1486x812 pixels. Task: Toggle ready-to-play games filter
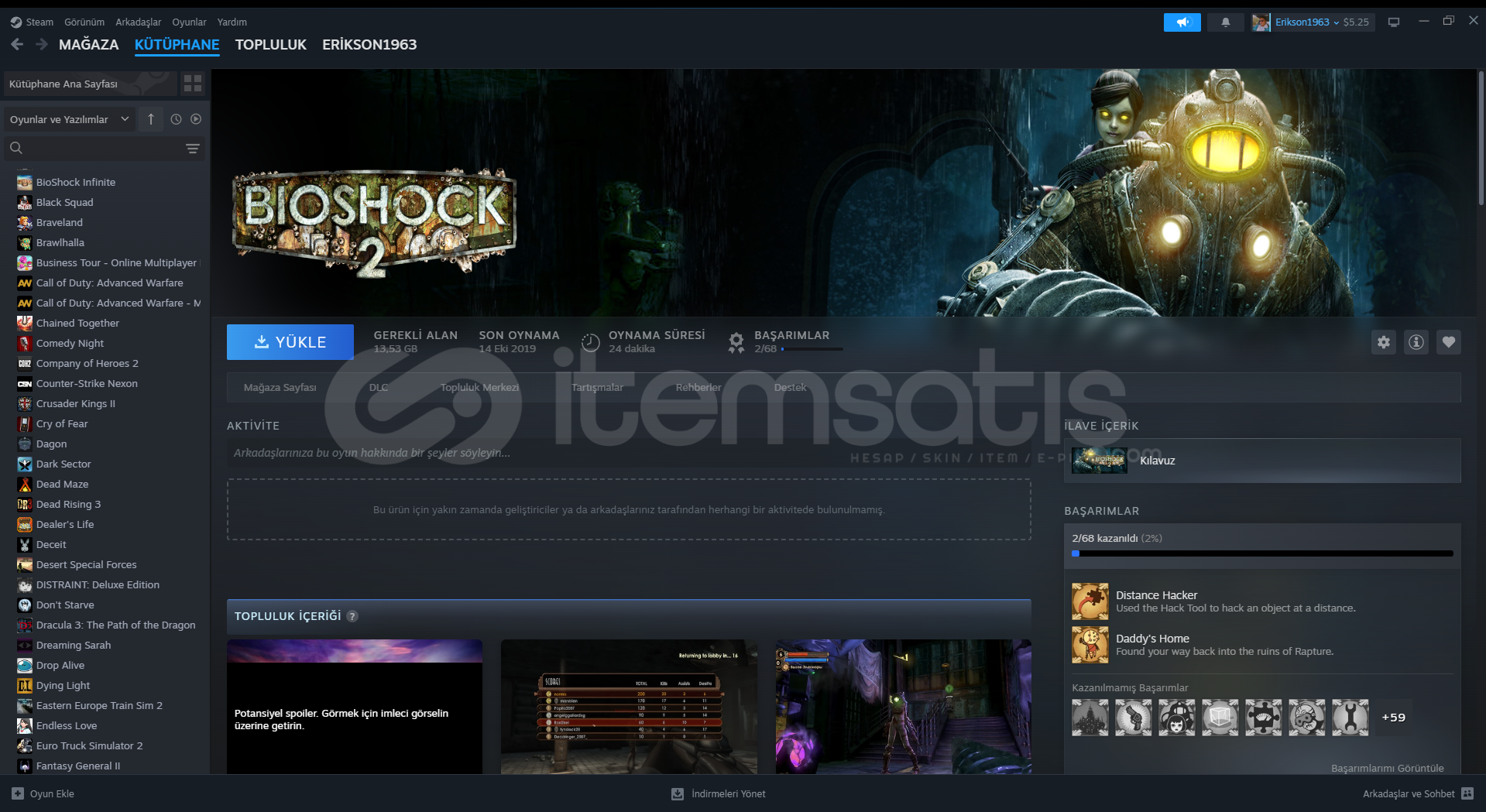(196, 119)
